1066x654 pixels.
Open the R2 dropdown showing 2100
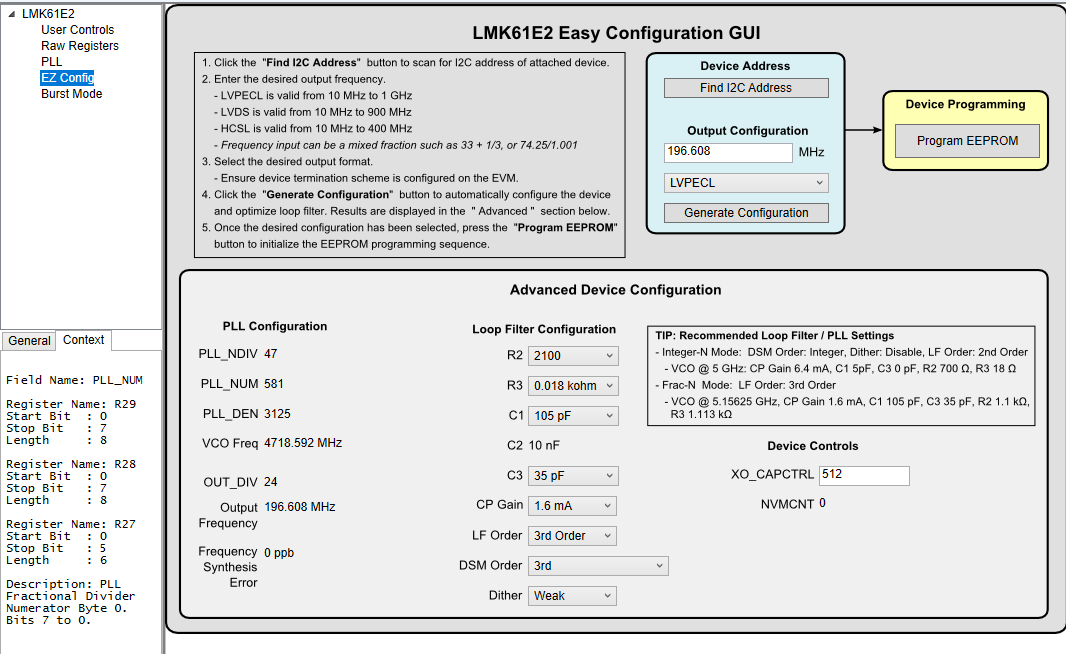pyautogui.click(x=573, y=356)
